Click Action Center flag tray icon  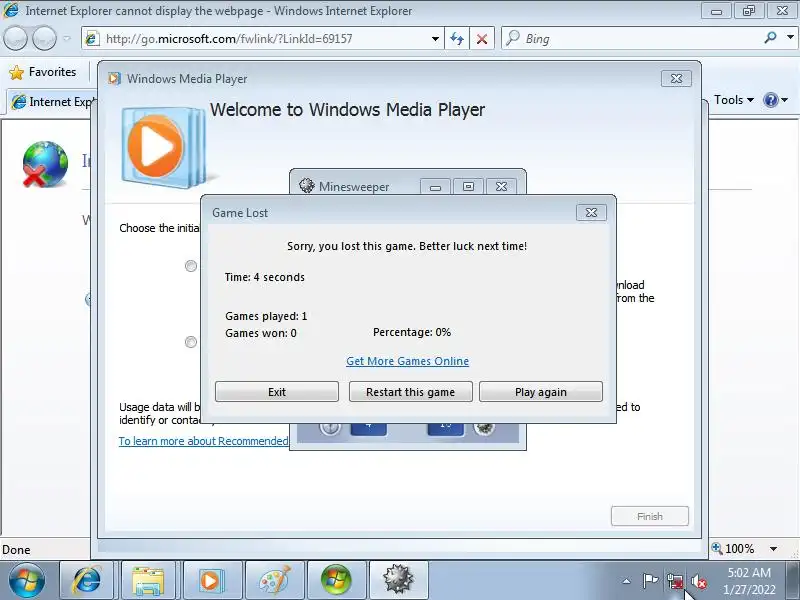[x=650, y=581]
